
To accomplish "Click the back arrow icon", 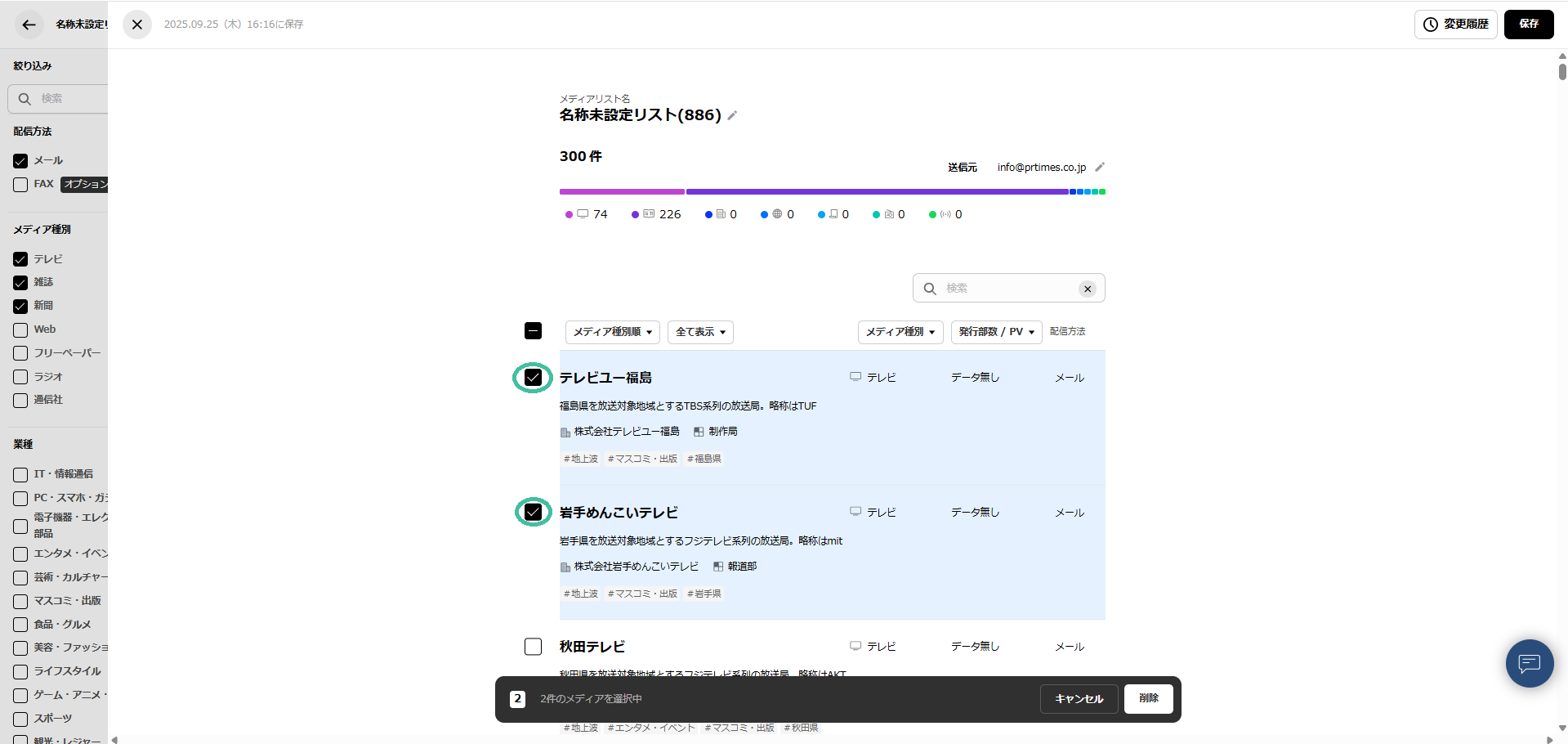I will point(29,25).
